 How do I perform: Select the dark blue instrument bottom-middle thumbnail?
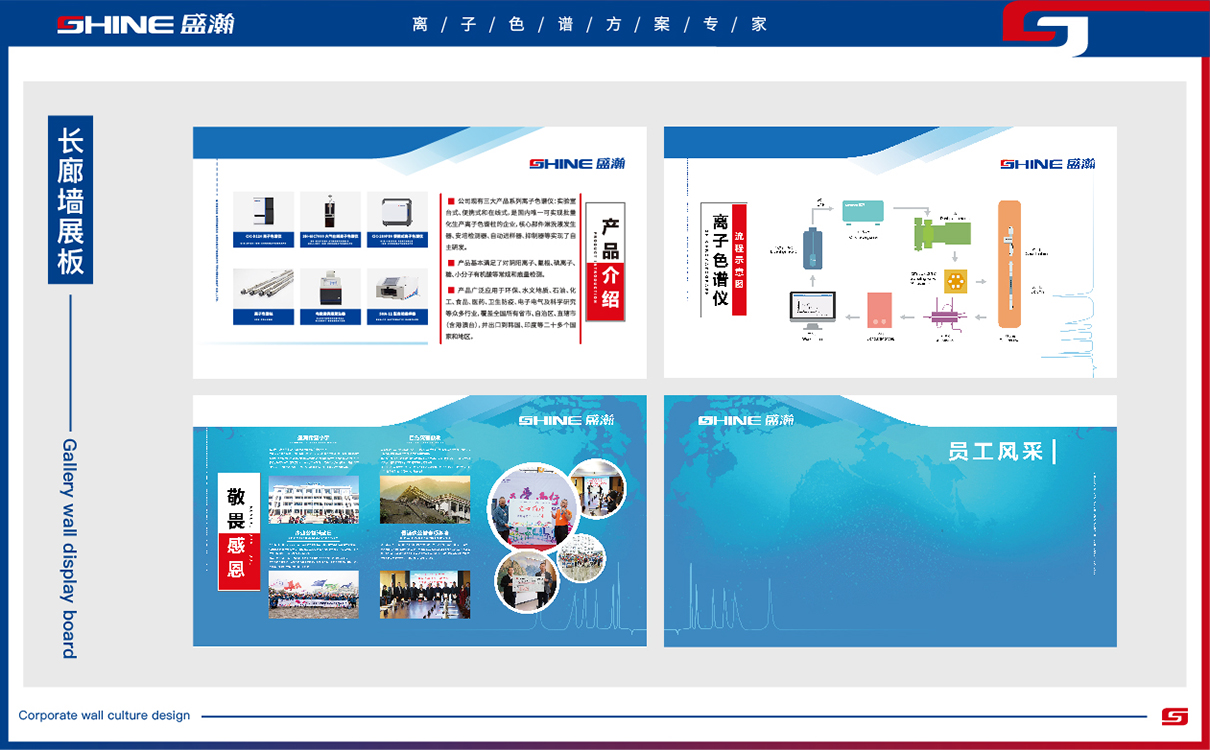point(330,296)
